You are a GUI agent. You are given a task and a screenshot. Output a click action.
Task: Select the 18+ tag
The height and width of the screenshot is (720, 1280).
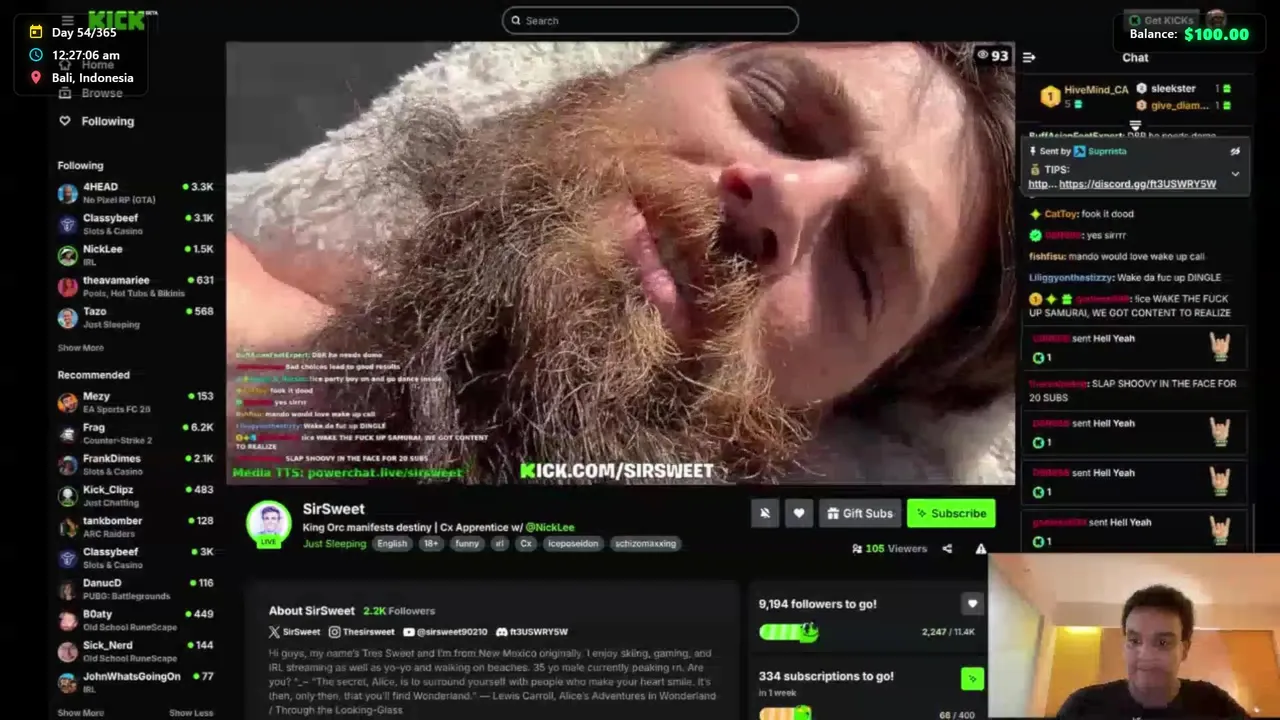pyautogui.click(x=430, y=544)
